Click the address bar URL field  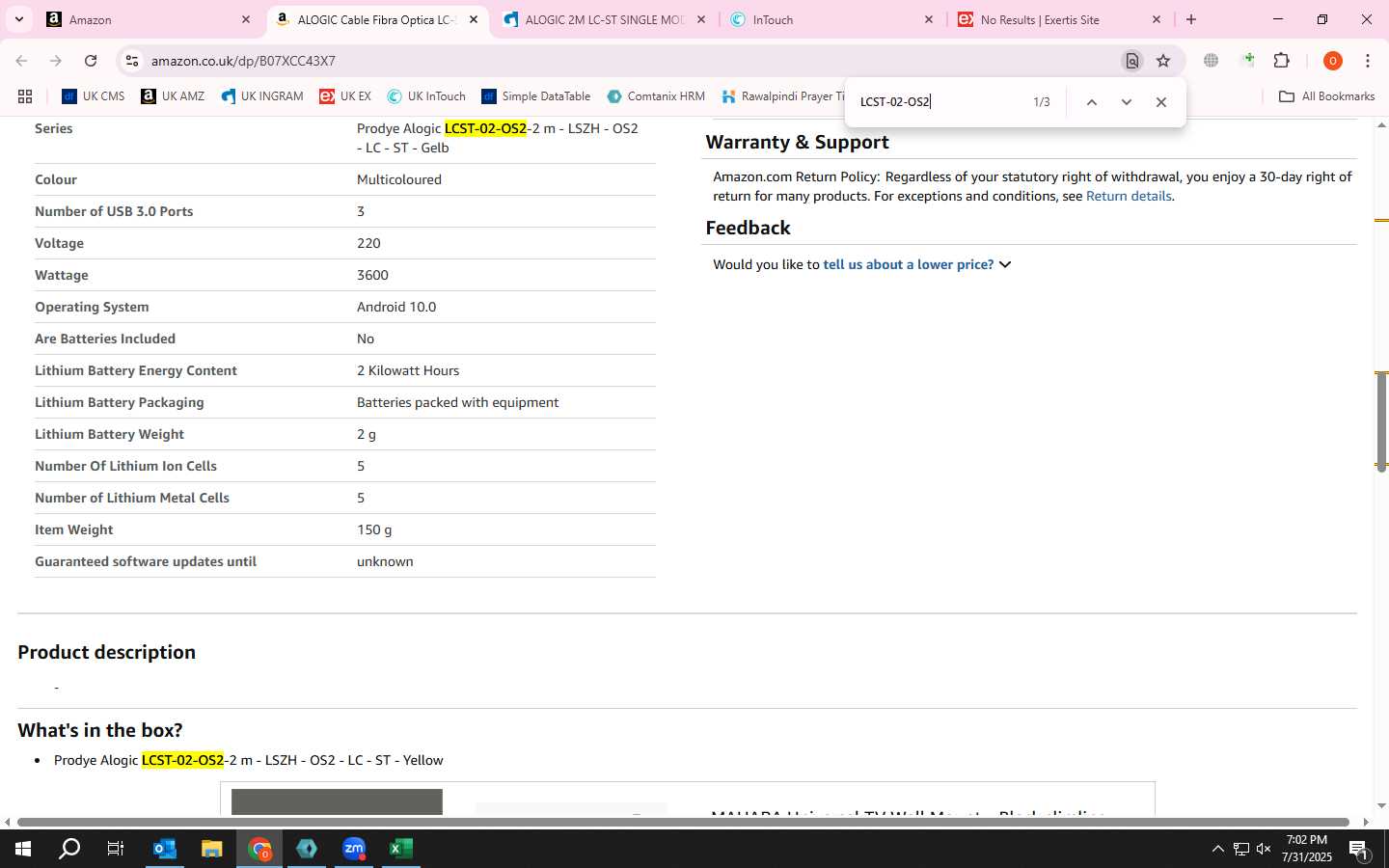point(627,61)
